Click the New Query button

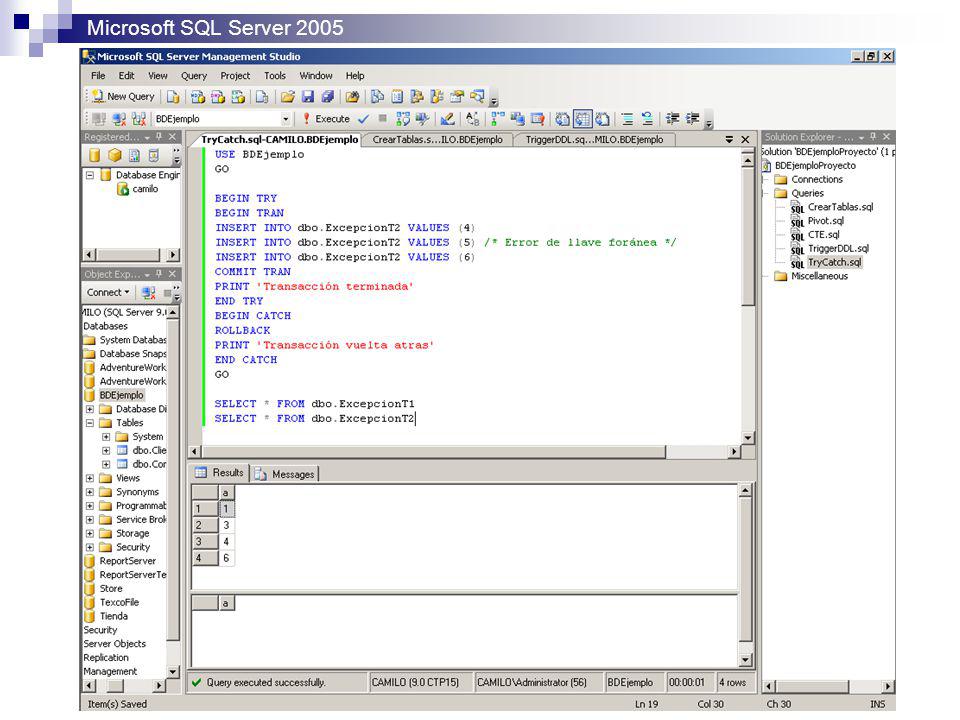point(123,97)
